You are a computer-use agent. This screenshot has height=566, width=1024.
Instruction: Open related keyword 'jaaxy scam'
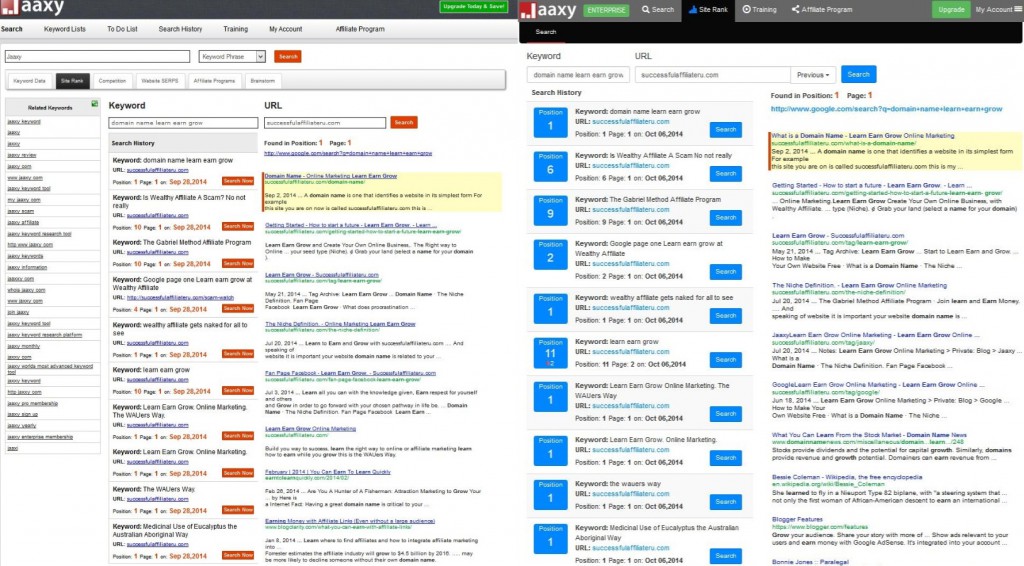coord(20,212)
